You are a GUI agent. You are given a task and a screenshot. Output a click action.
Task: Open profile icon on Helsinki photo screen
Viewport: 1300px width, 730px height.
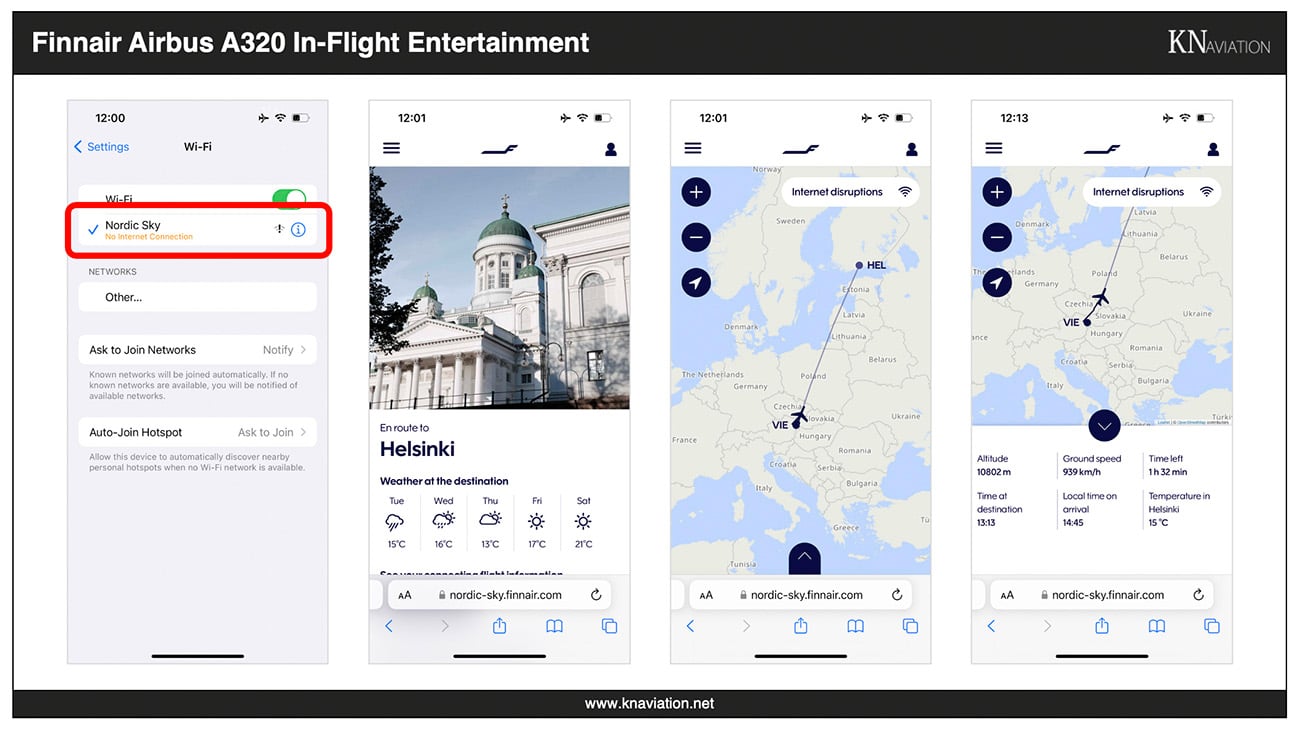(610, 149)
